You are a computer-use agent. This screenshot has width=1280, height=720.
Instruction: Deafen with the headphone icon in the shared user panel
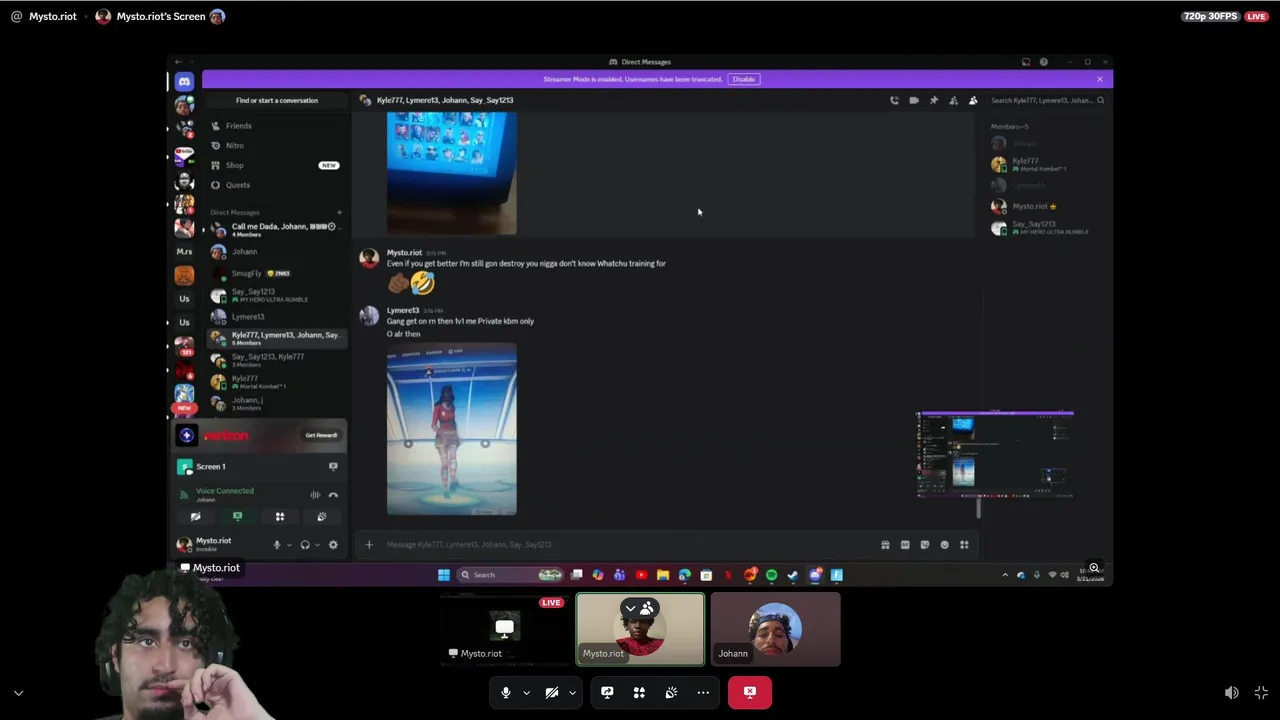(305, 545)
